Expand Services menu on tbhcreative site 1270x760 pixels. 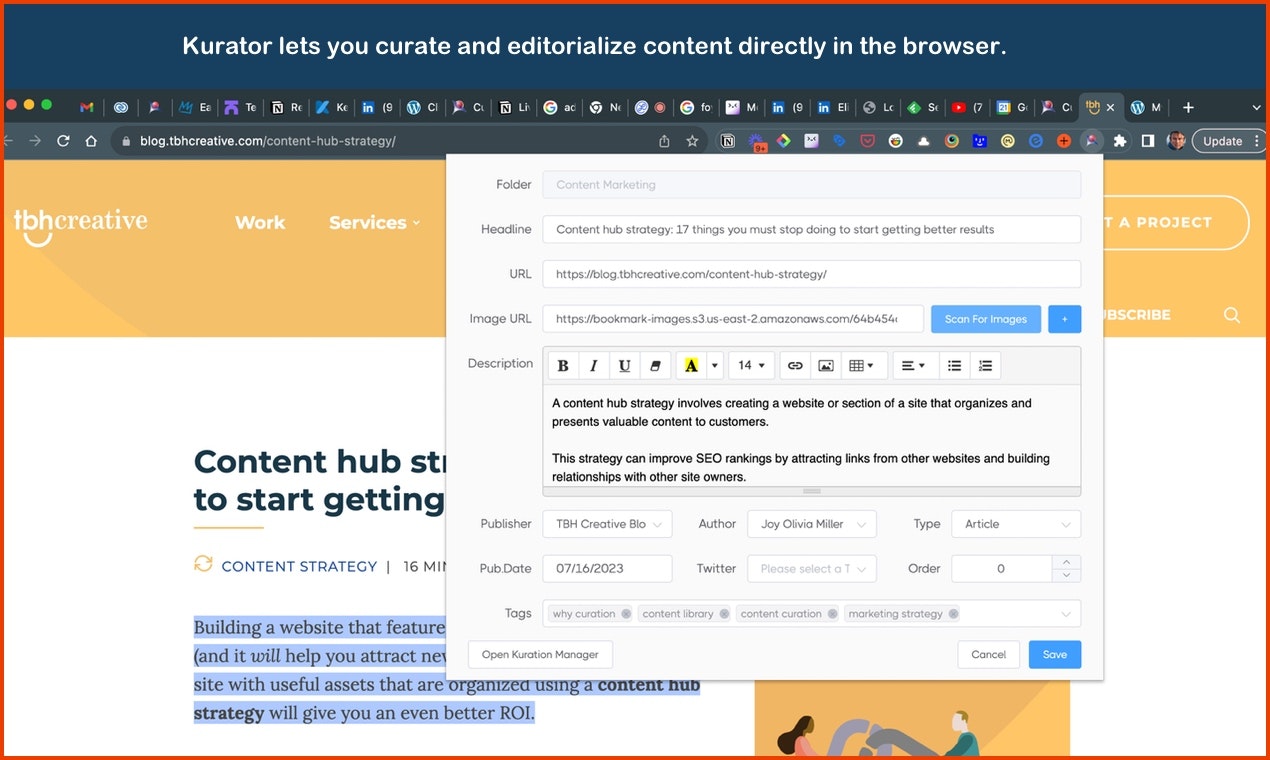(x=374, y=222)
